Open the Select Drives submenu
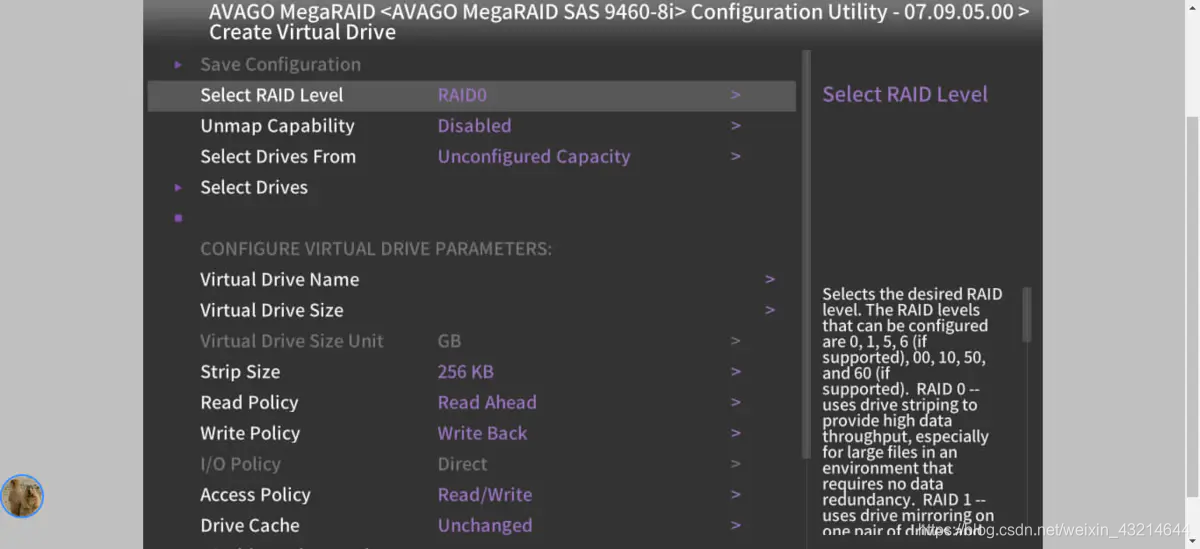The width and height of the screenshot is (1200, 549). click(x=254, y=187)
